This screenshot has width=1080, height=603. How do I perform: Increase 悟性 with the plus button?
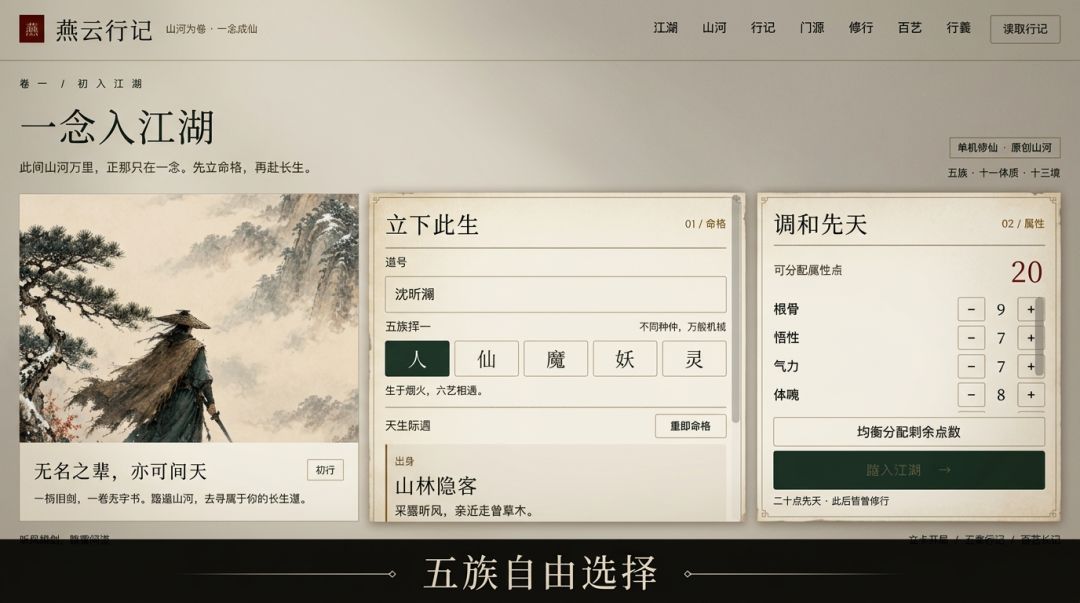(x=1030, y=338)
